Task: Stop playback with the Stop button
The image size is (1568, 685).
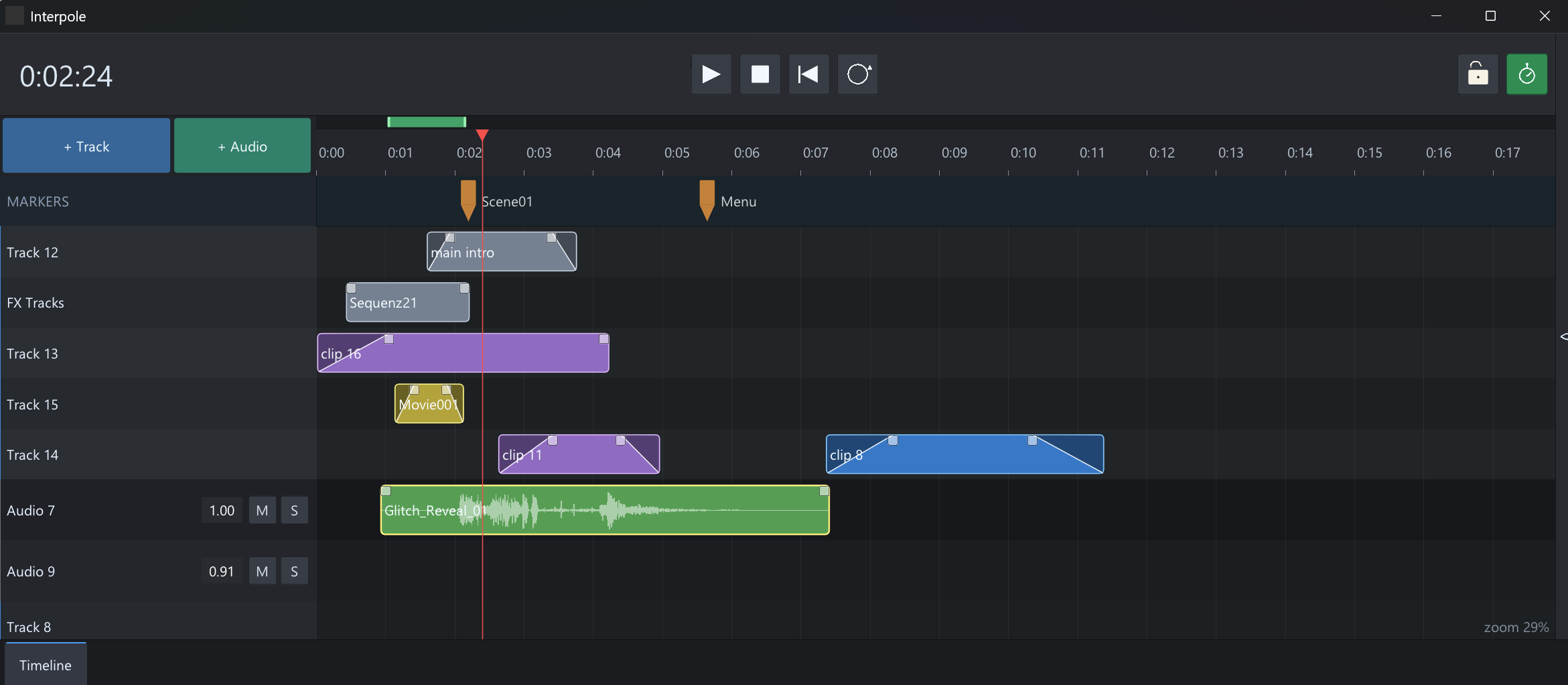Action: 760,74
